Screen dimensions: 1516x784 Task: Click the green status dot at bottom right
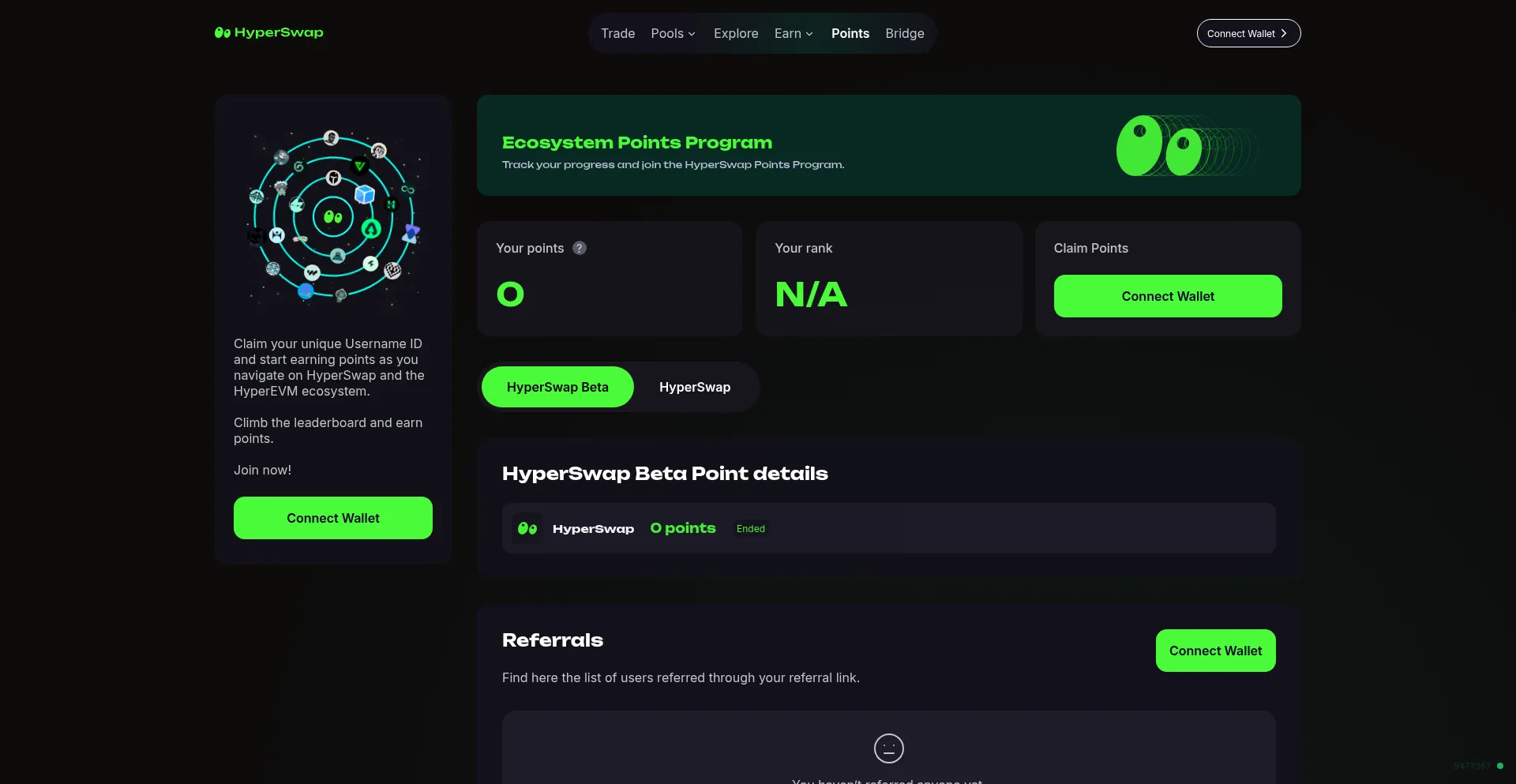[1500, 766]
